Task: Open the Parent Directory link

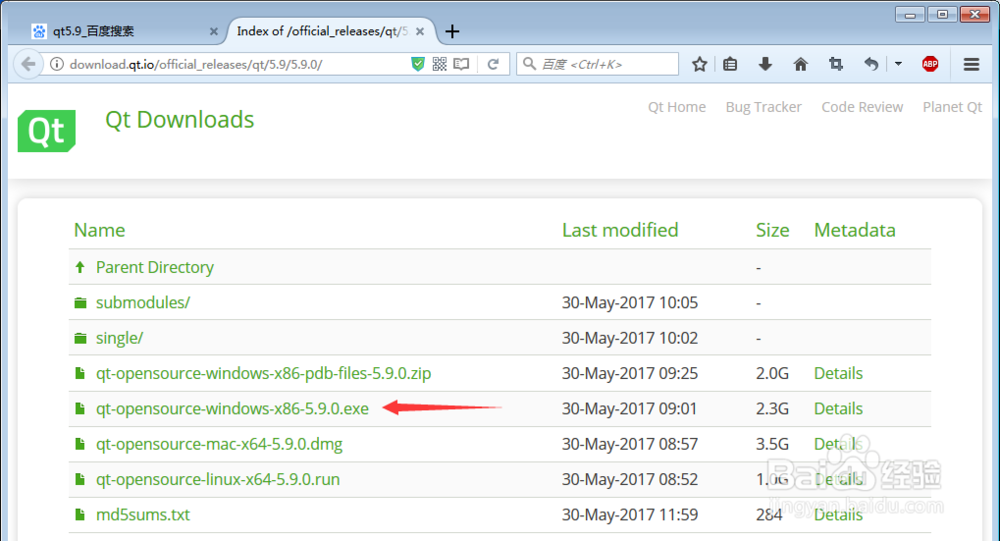Action: 155,267
